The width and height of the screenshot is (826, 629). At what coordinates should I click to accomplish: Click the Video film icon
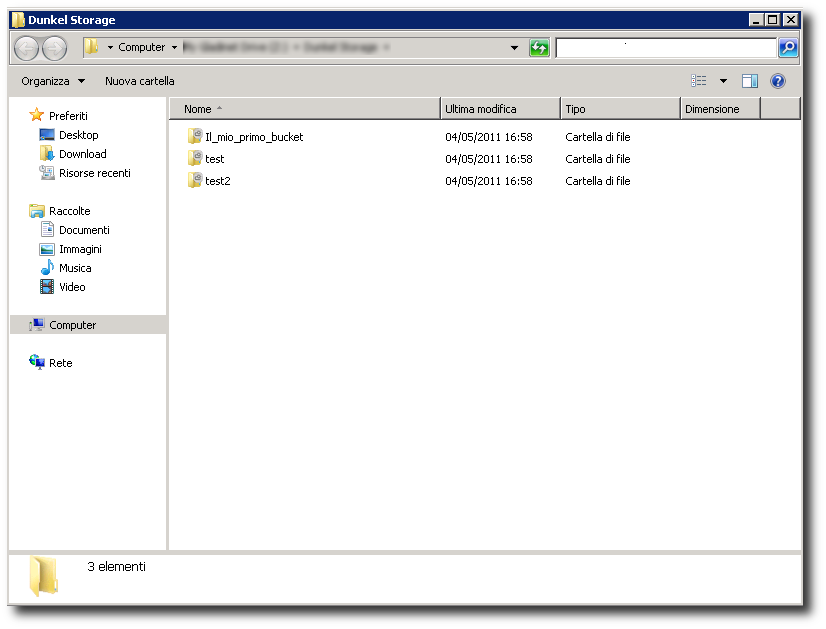coord(47,287)
